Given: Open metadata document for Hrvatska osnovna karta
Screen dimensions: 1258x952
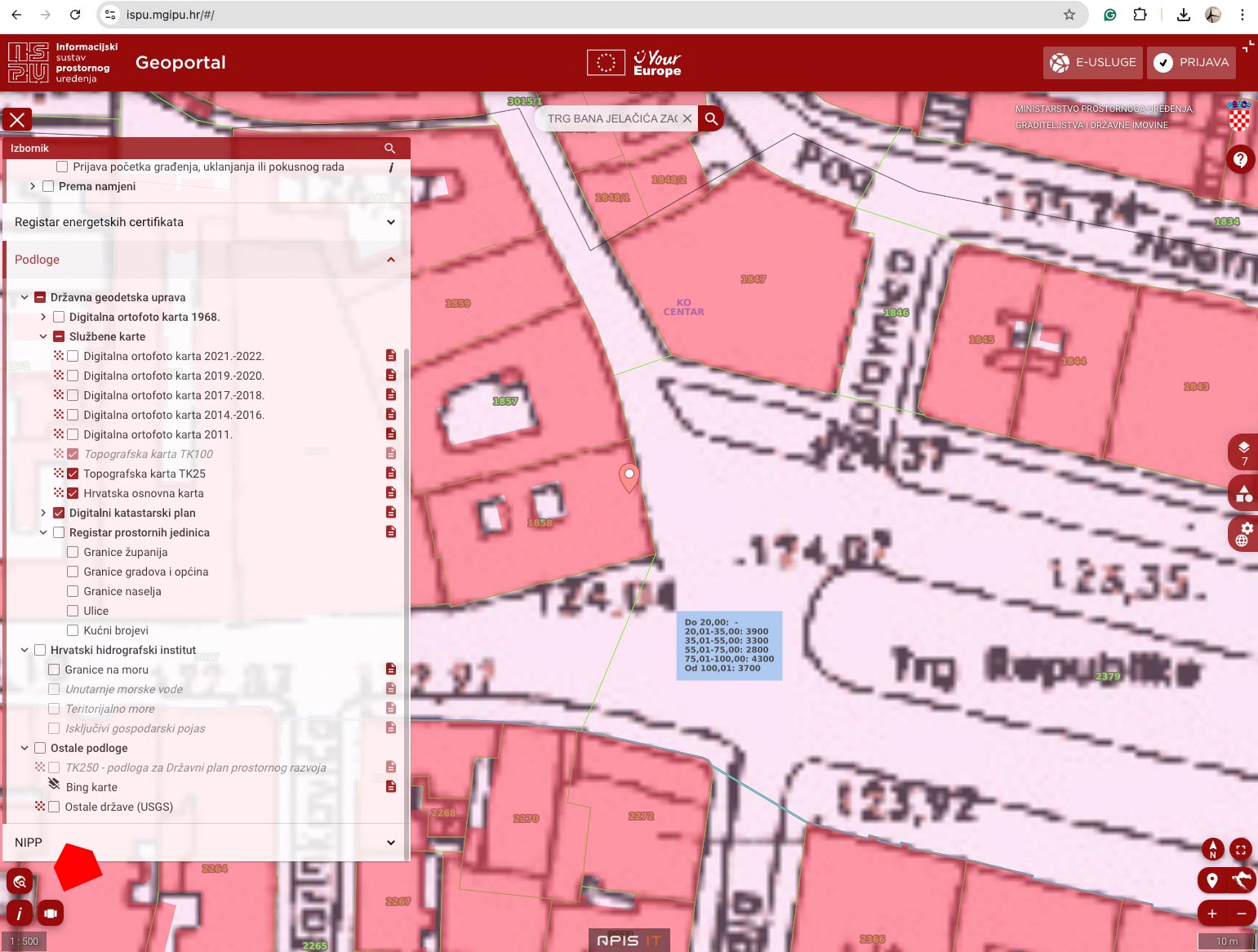Looking at the screenshot, I should (x=391, y=493).
